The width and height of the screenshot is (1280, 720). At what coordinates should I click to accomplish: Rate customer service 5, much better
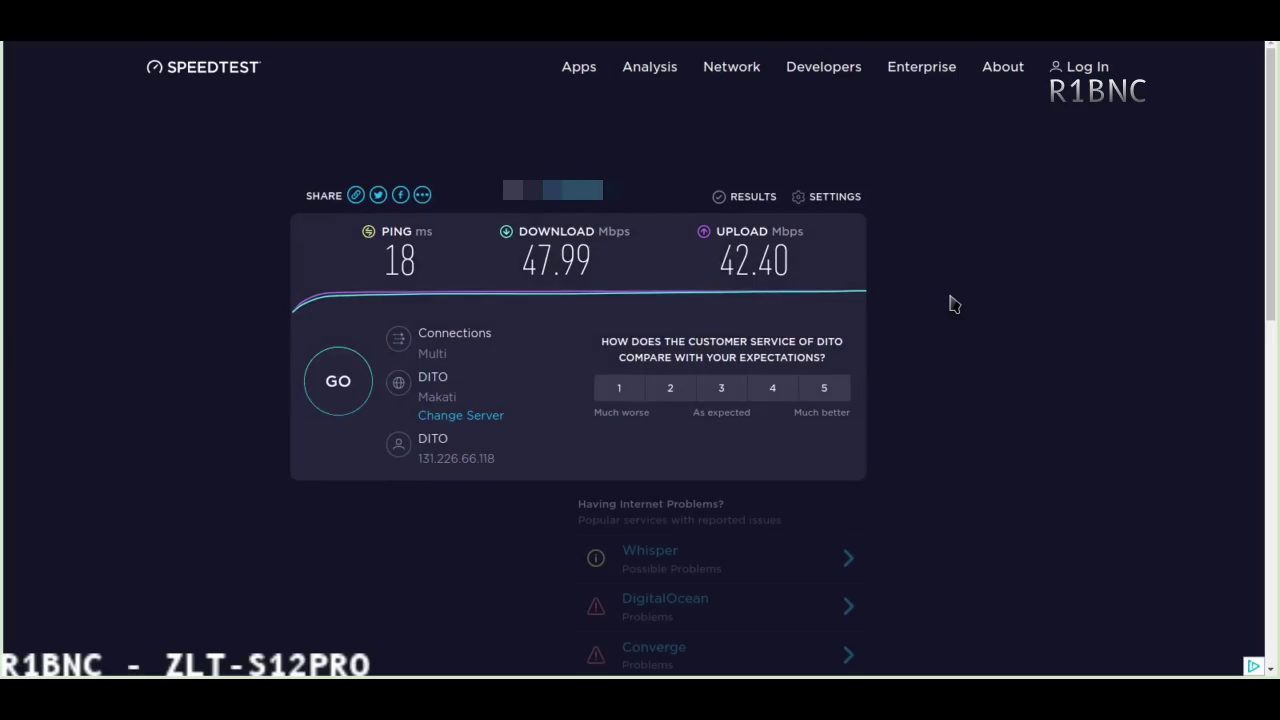click(x=824, y=388)
